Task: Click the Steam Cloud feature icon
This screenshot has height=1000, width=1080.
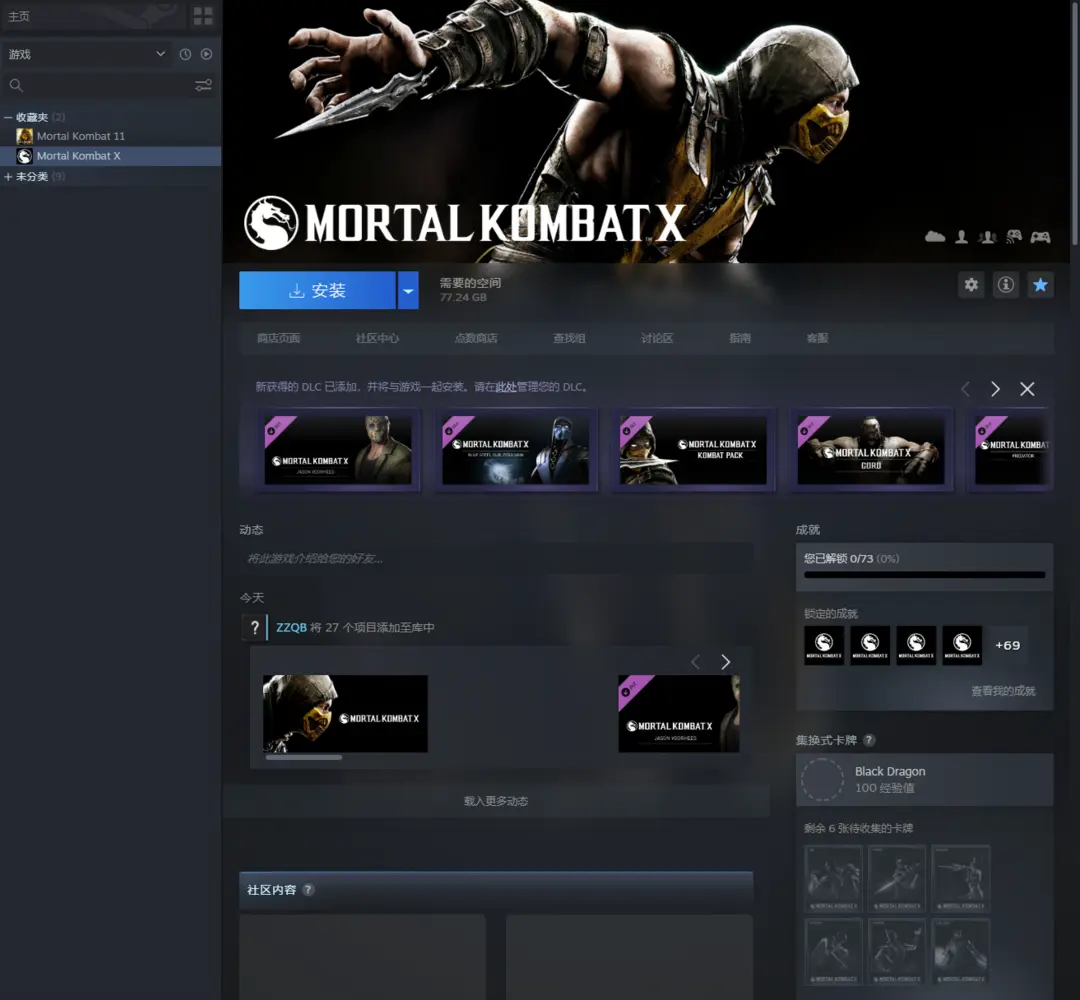Action: [935, 237]
